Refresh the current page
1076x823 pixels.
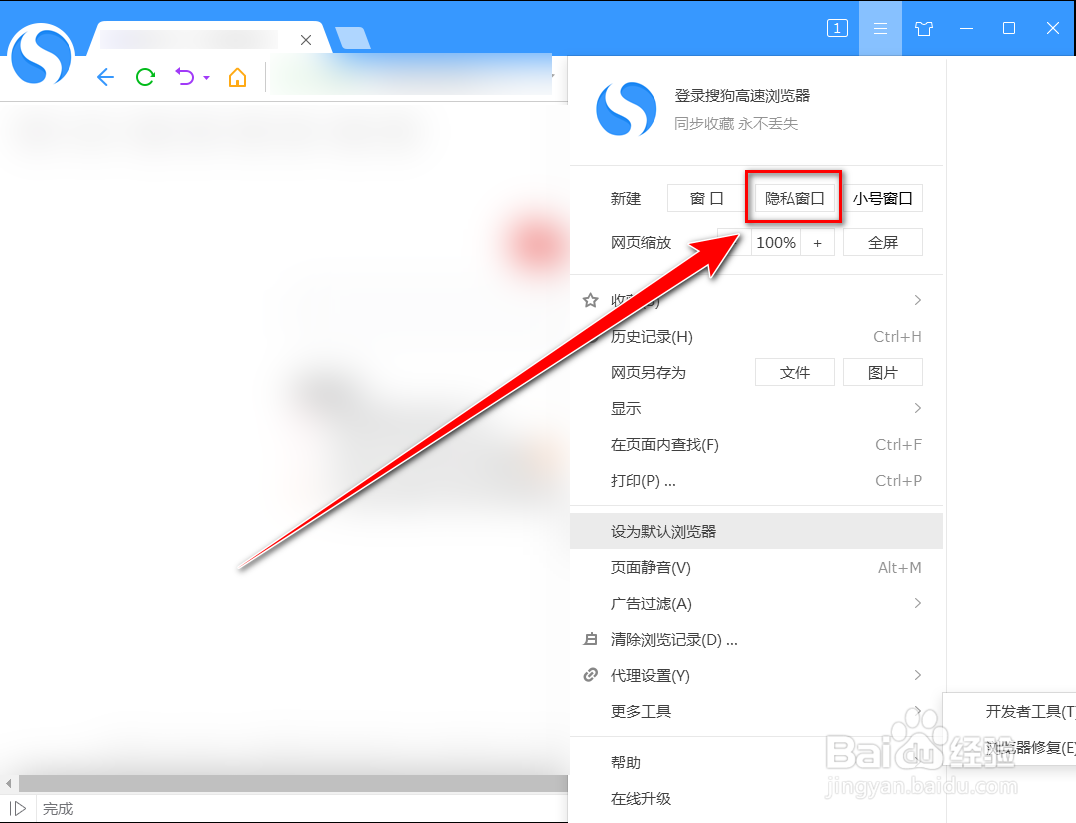[144, 76]
